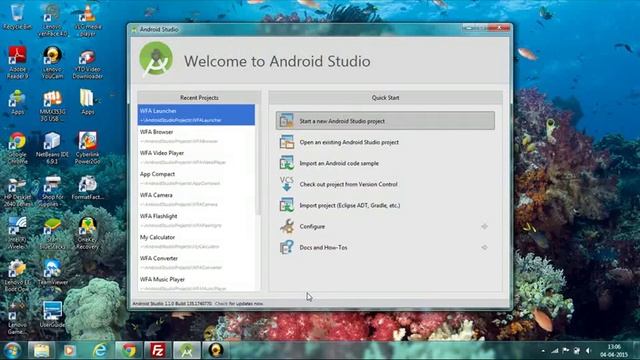640x360 pixels.
Task: Open File Explorer from the taskbar
Action: click(41, 350)
